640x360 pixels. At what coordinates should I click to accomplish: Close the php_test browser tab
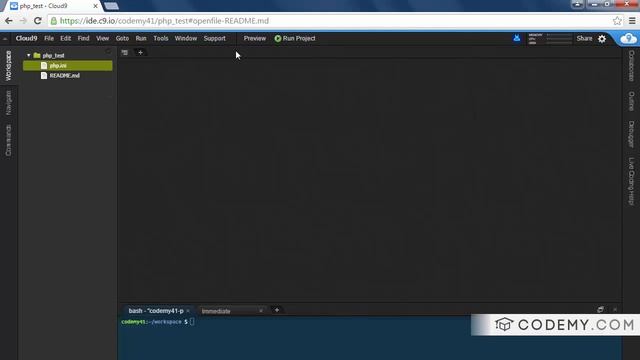[x=95, y=6]
